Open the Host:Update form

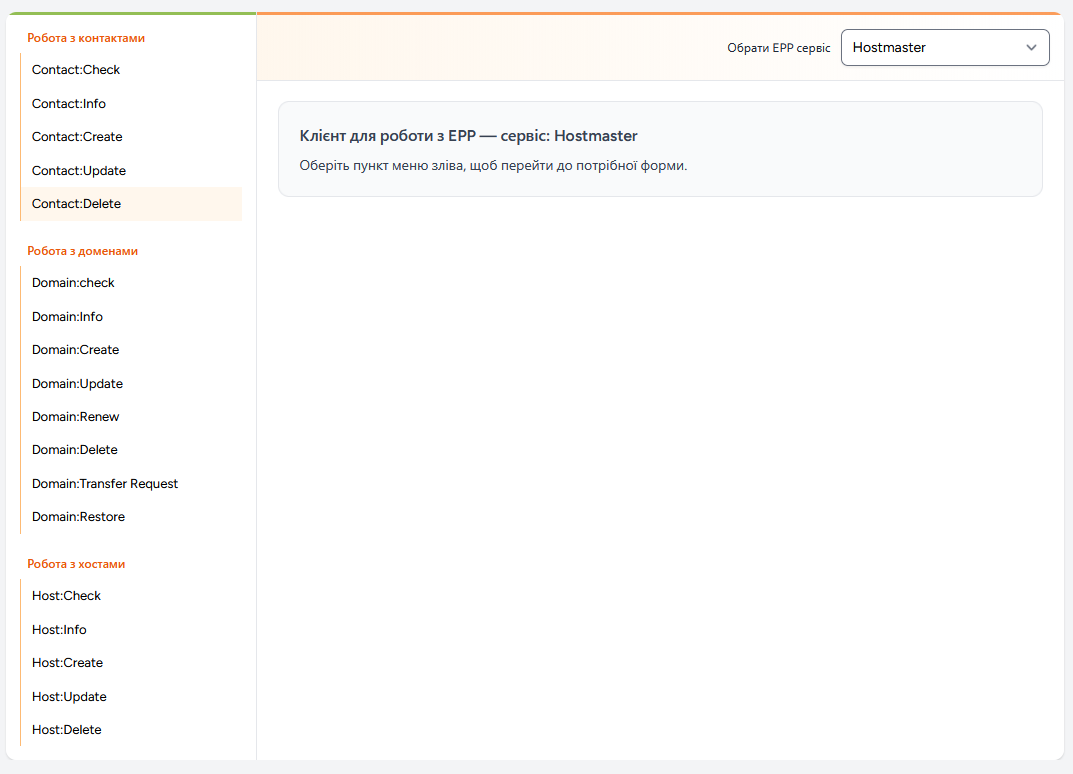[69, 696]
